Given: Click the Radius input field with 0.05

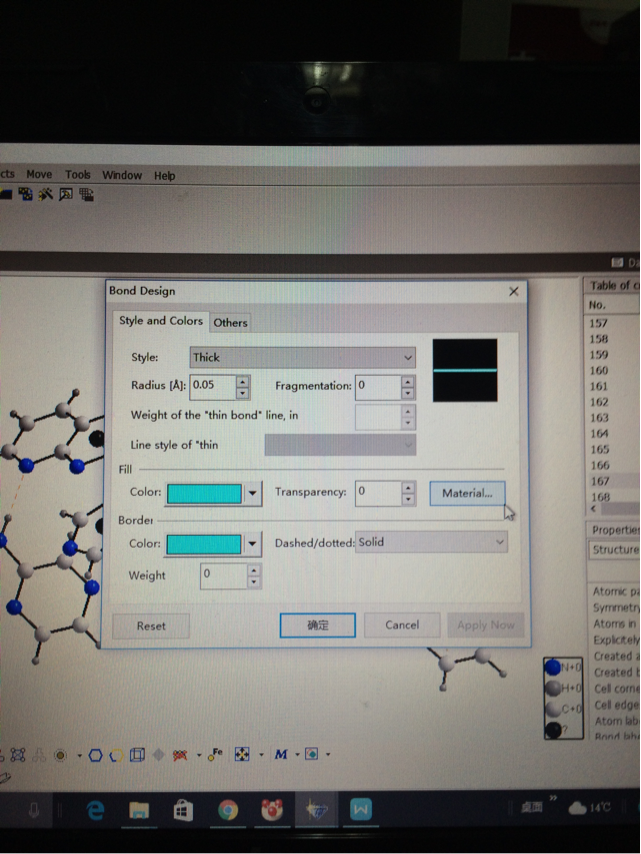Looking at the screenshot, I should 213,386.
